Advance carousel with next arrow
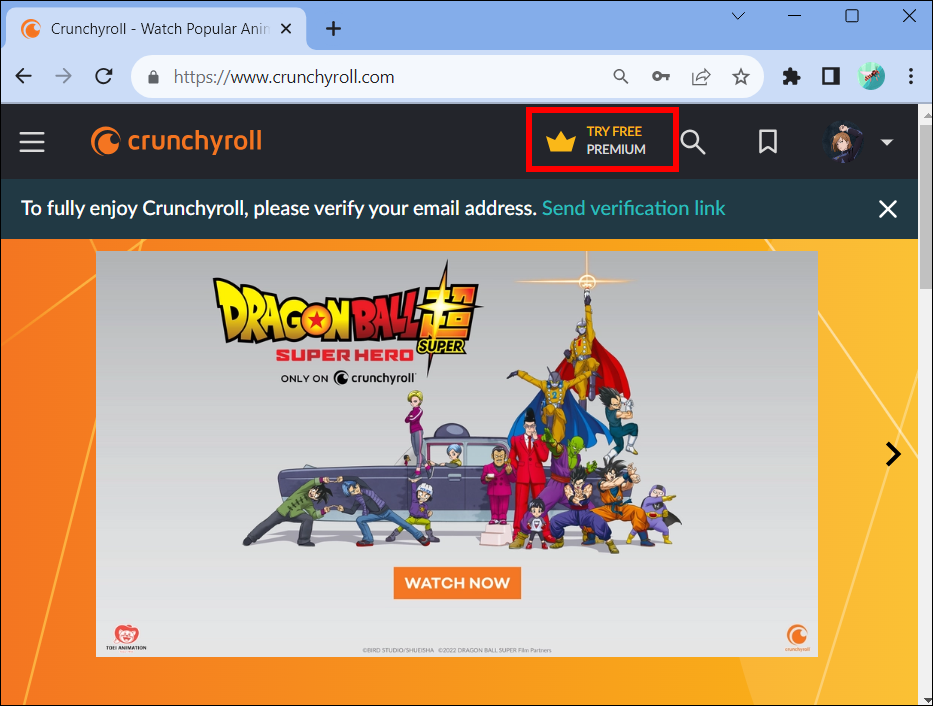The image size is (933, 706). tap(893, 454)
